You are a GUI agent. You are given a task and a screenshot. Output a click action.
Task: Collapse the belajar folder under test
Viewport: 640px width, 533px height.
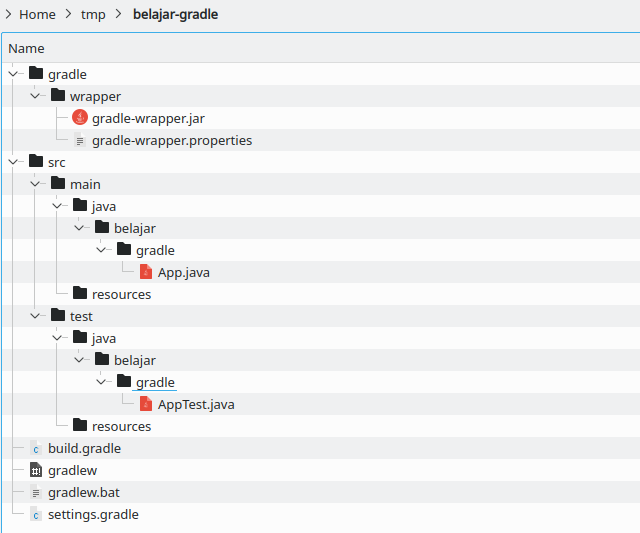coord(79,360)
